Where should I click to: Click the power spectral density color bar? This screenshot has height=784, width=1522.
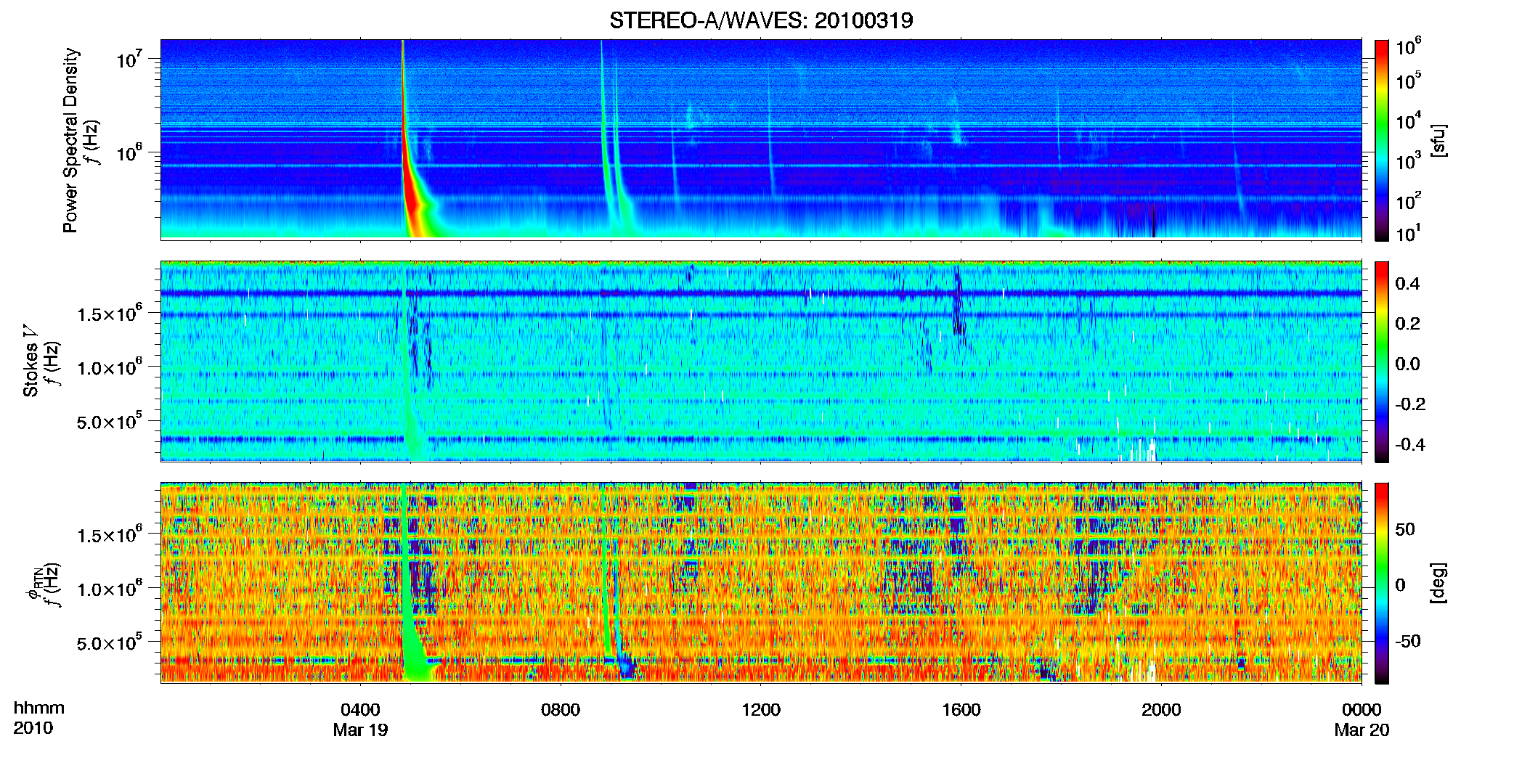point(1381,140)
